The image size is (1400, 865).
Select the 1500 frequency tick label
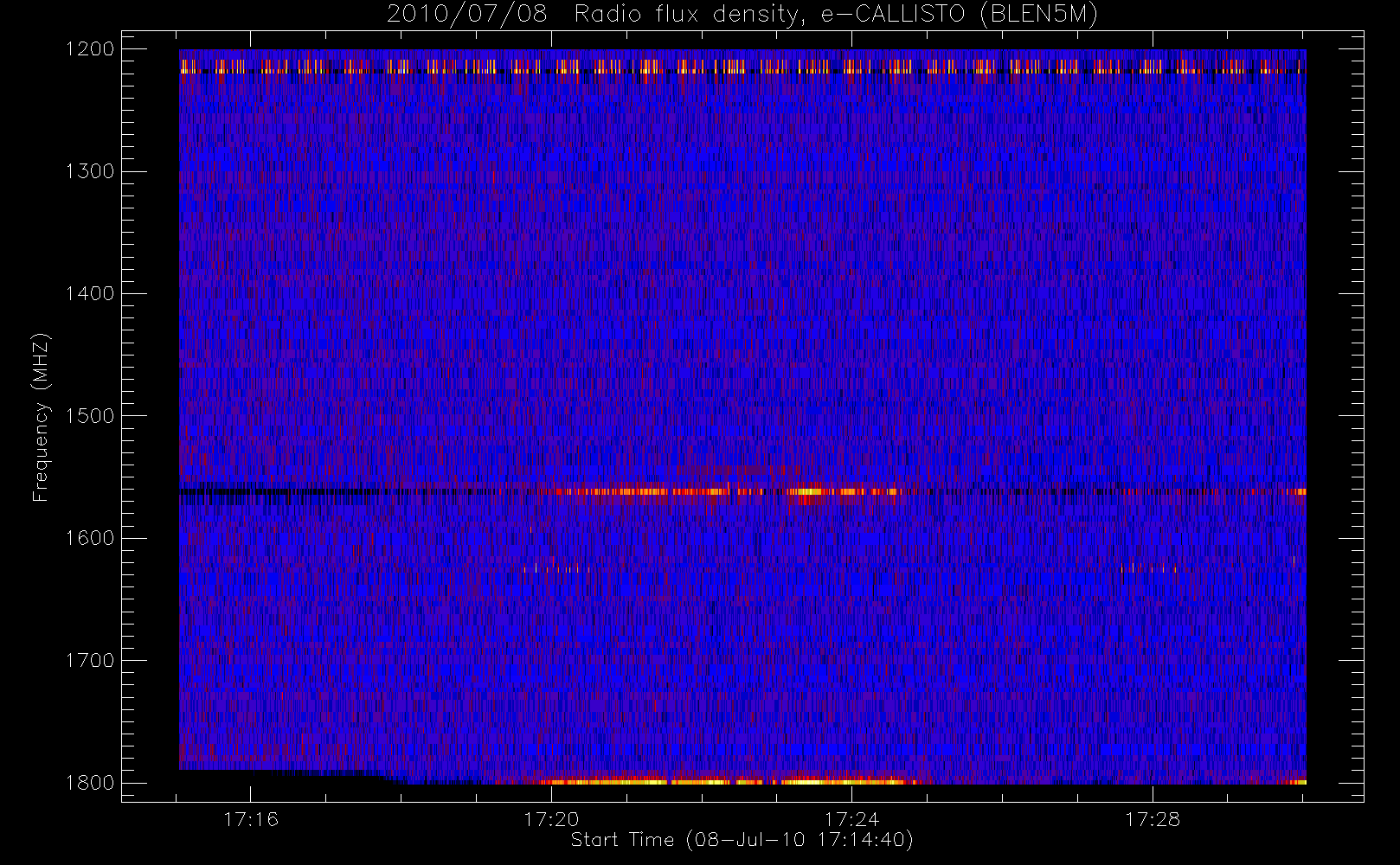click(91, 416)
